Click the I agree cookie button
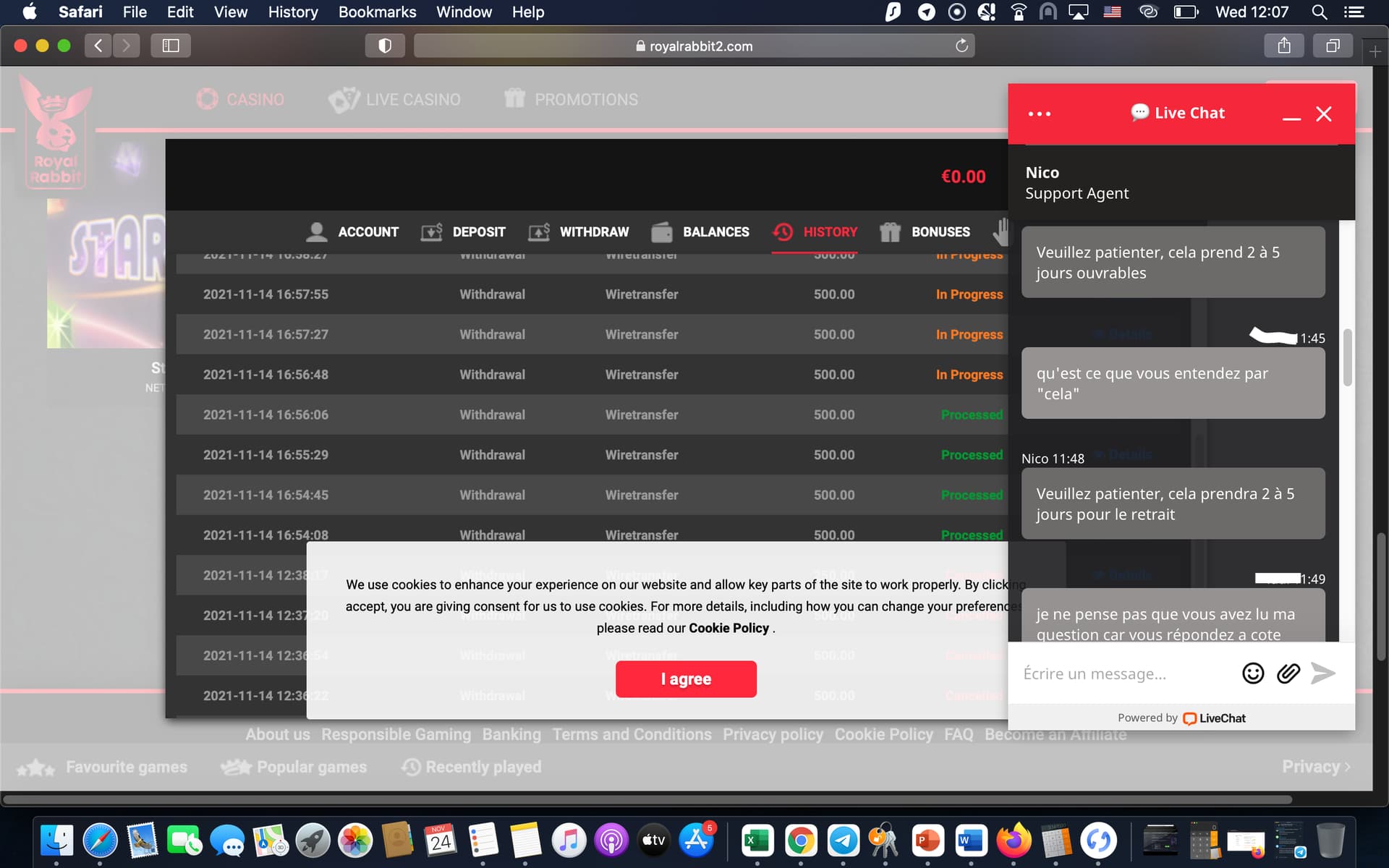Image resolution: width=1389 pixels, height=868 pixels. click(x=685, y=678)
